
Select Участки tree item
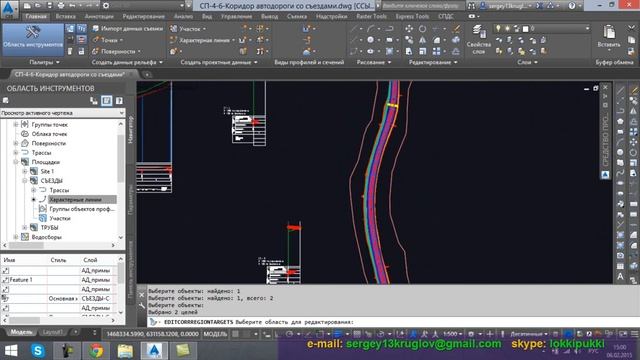click(x=60, y=218)
